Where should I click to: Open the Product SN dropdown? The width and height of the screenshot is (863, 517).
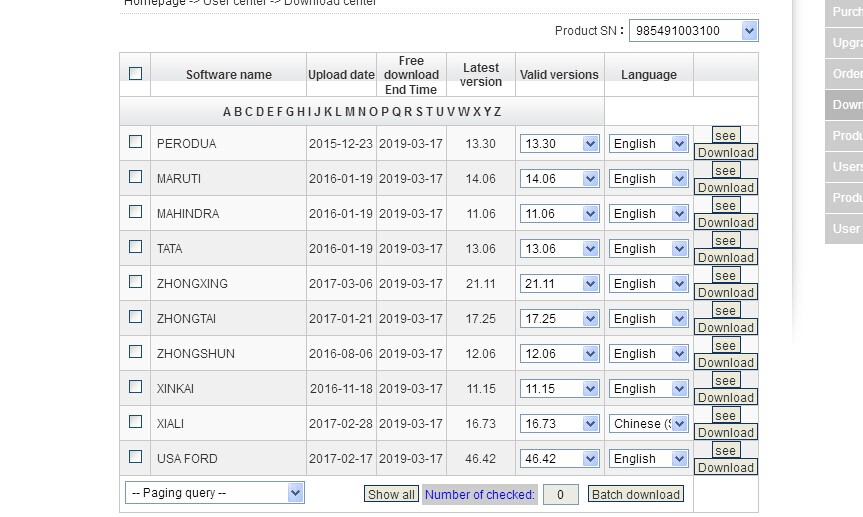click(x=693, y=30)
